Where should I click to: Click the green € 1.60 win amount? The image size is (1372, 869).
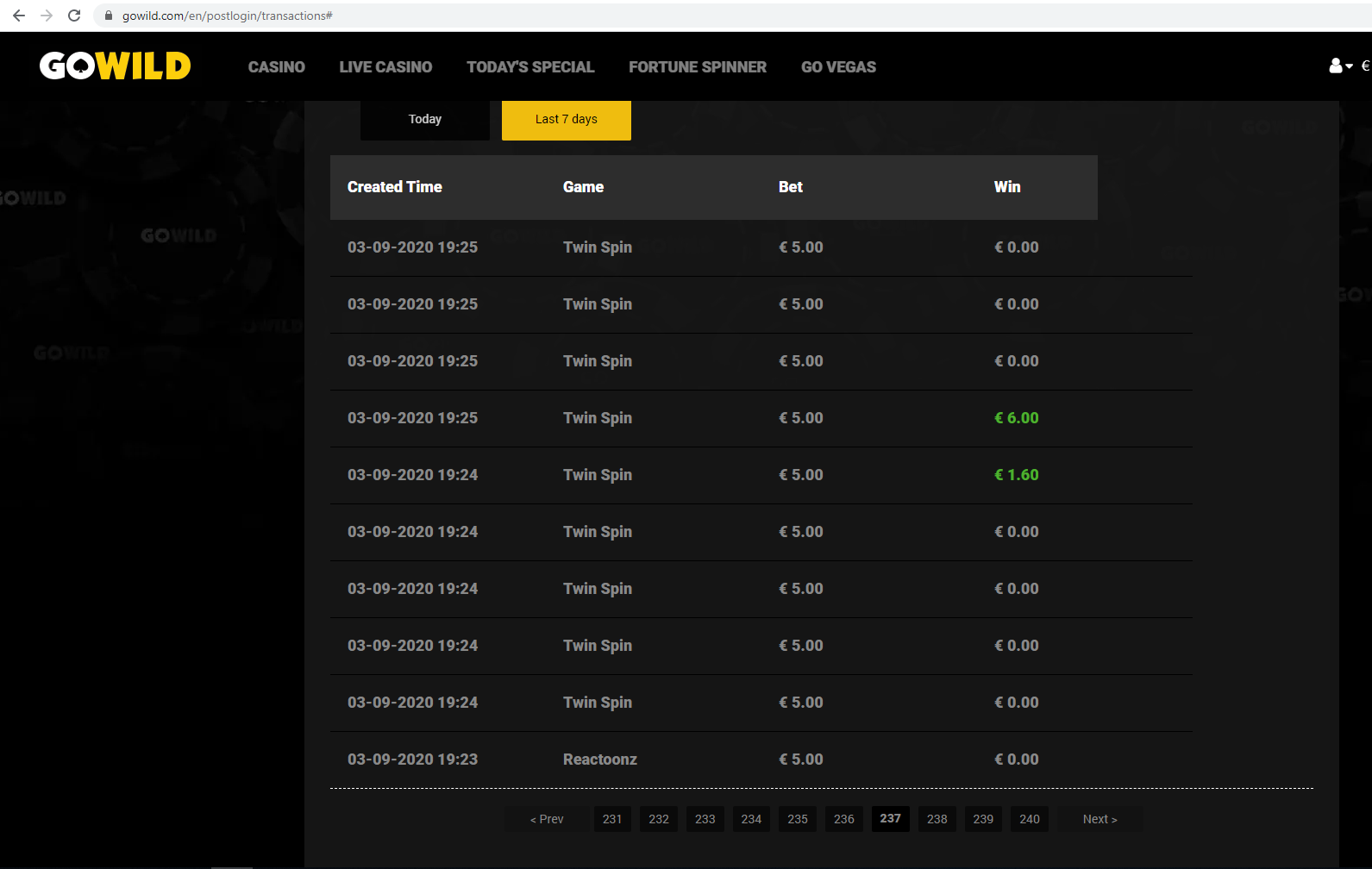[x=1017, y=475]
